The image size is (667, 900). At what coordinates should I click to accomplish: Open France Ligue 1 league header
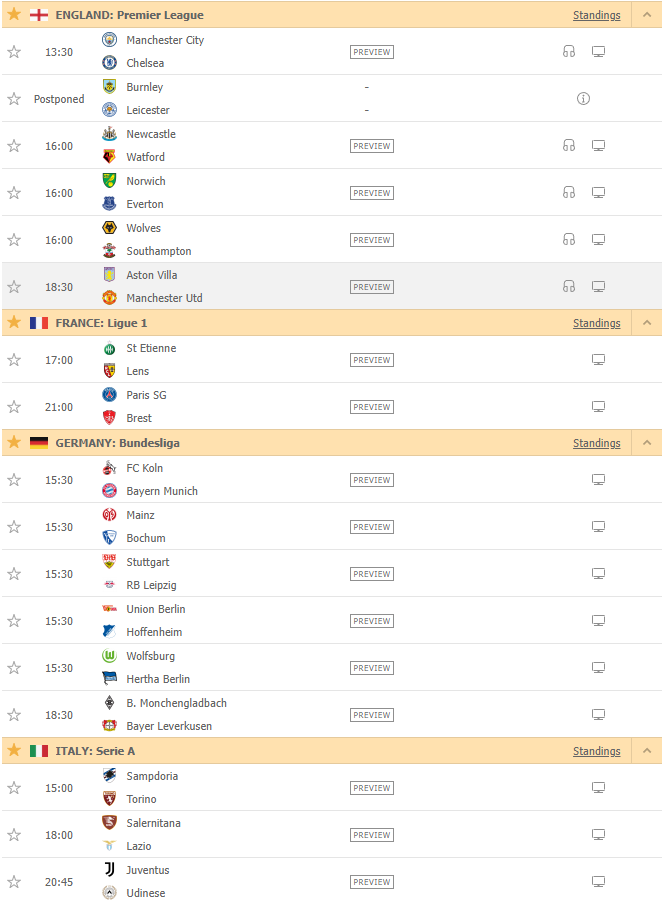[101, 323]
